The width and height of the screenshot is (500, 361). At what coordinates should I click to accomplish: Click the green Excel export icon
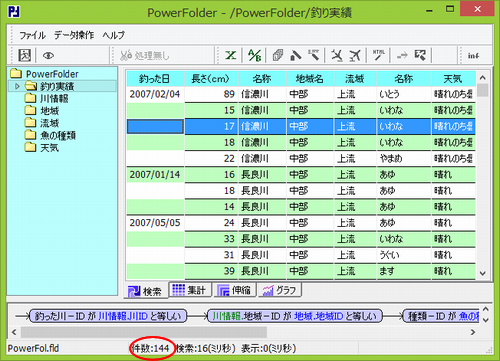[x=231, y=55]
